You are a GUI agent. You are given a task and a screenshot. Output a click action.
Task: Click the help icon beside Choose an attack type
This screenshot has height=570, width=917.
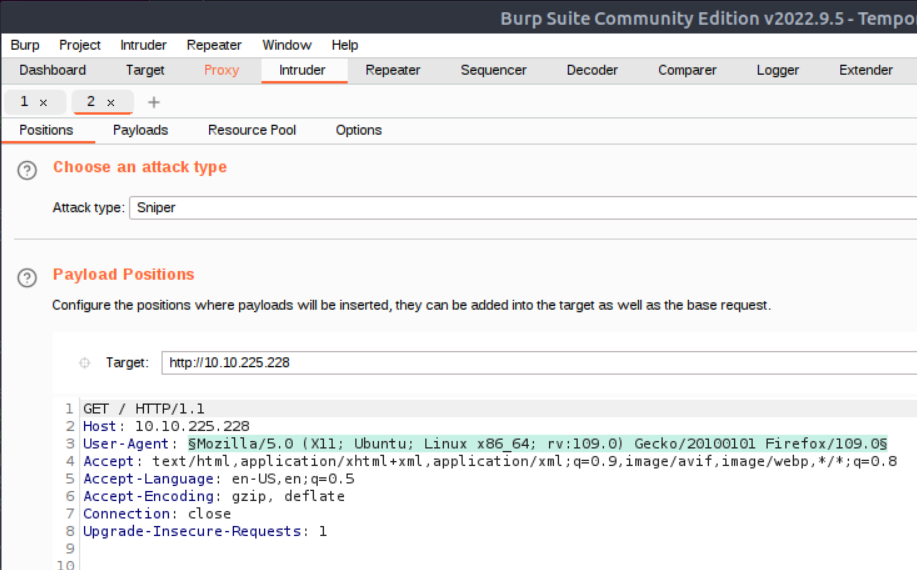(x=27, y=171)
